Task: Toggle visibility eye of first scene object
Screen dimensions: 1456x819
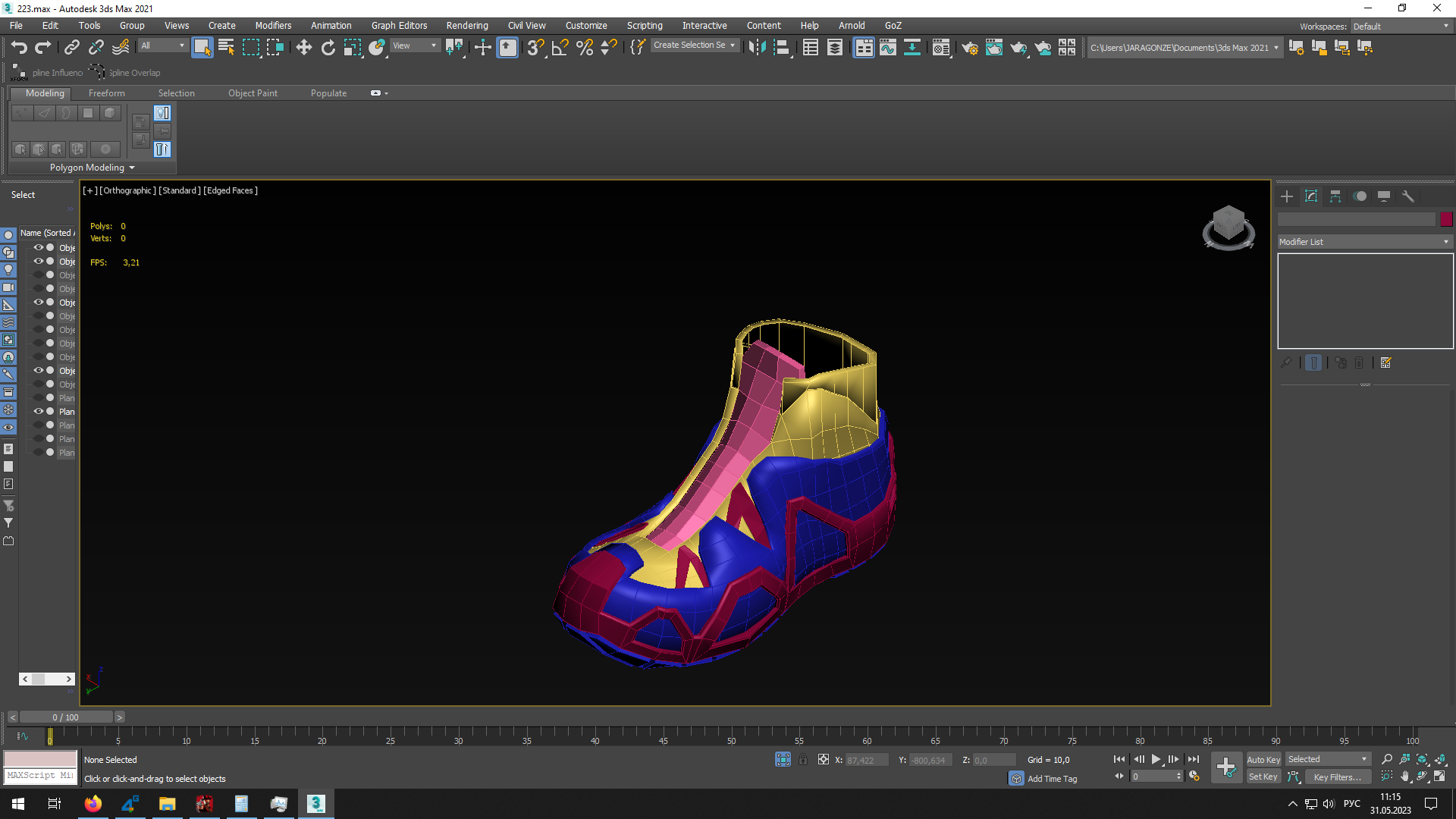Action: point(38,248)
